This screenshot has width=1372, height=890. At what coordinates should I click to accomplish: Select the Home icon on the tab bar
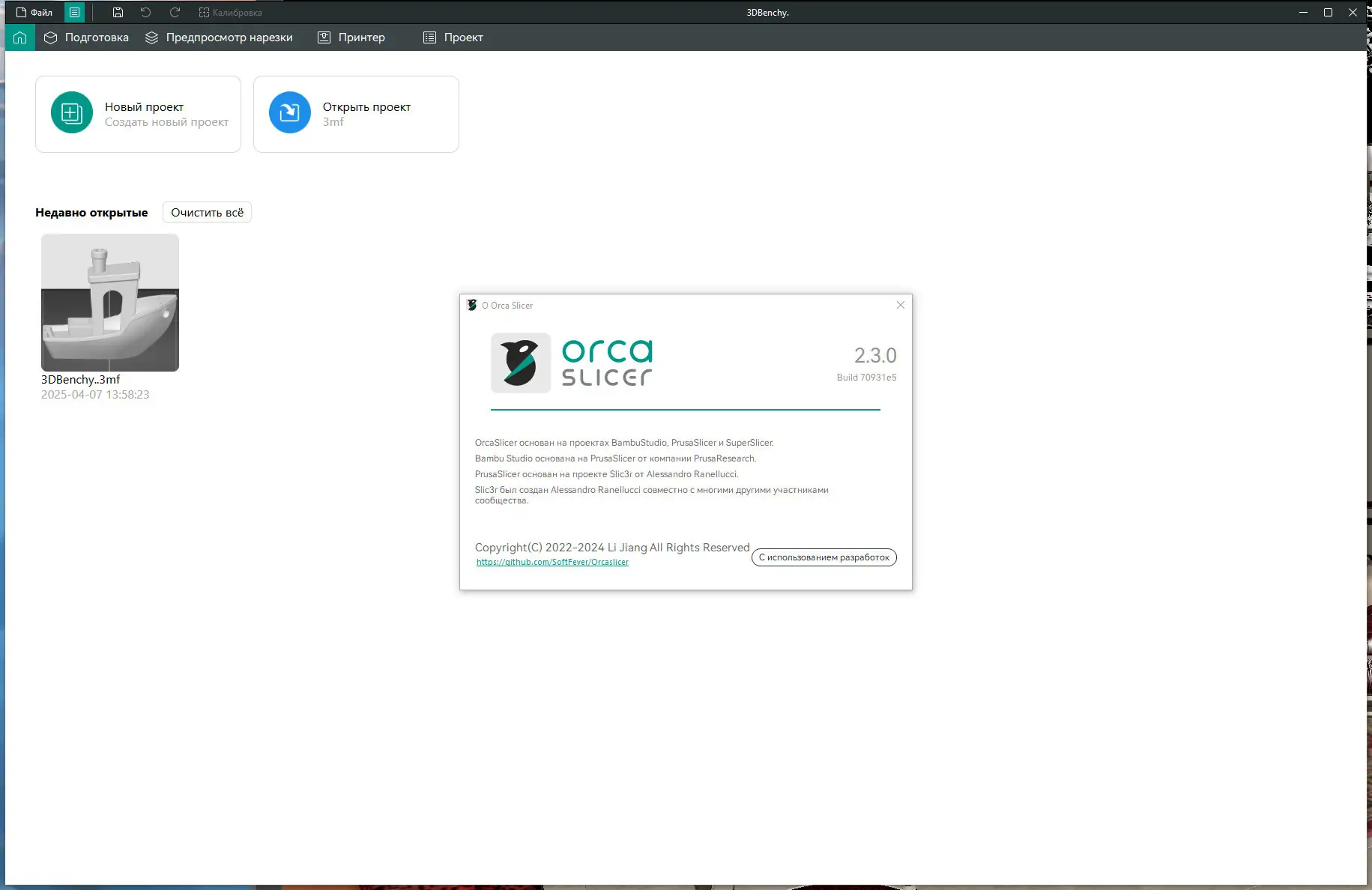[19, 37]
